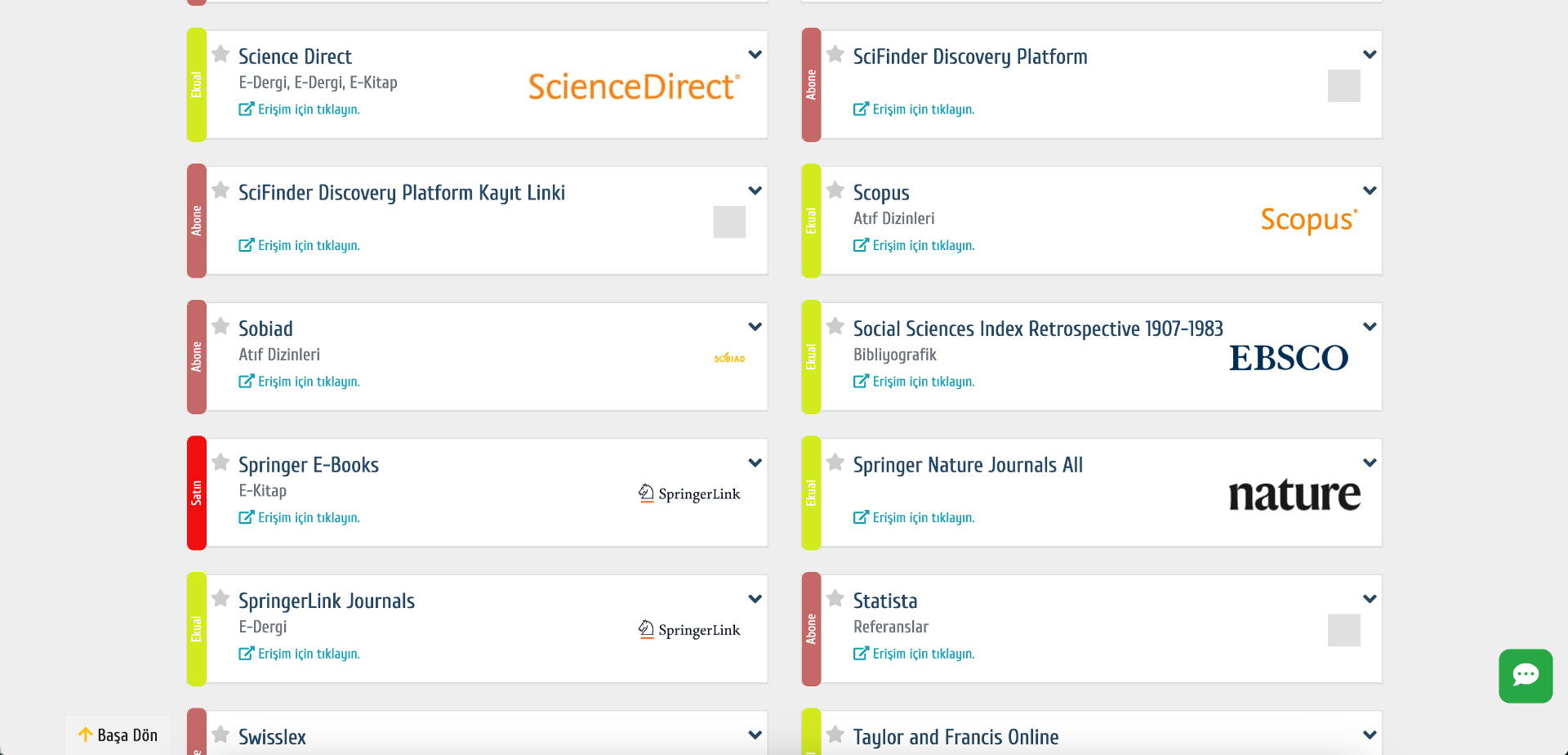Favorite Science Direct with star

220,55
